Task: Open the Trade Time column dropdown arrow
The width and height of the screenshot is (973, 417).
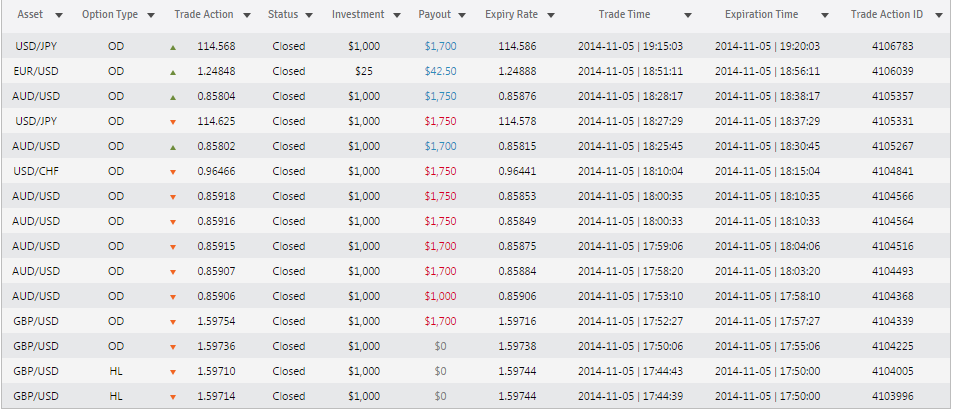Action: click(688, 16)
